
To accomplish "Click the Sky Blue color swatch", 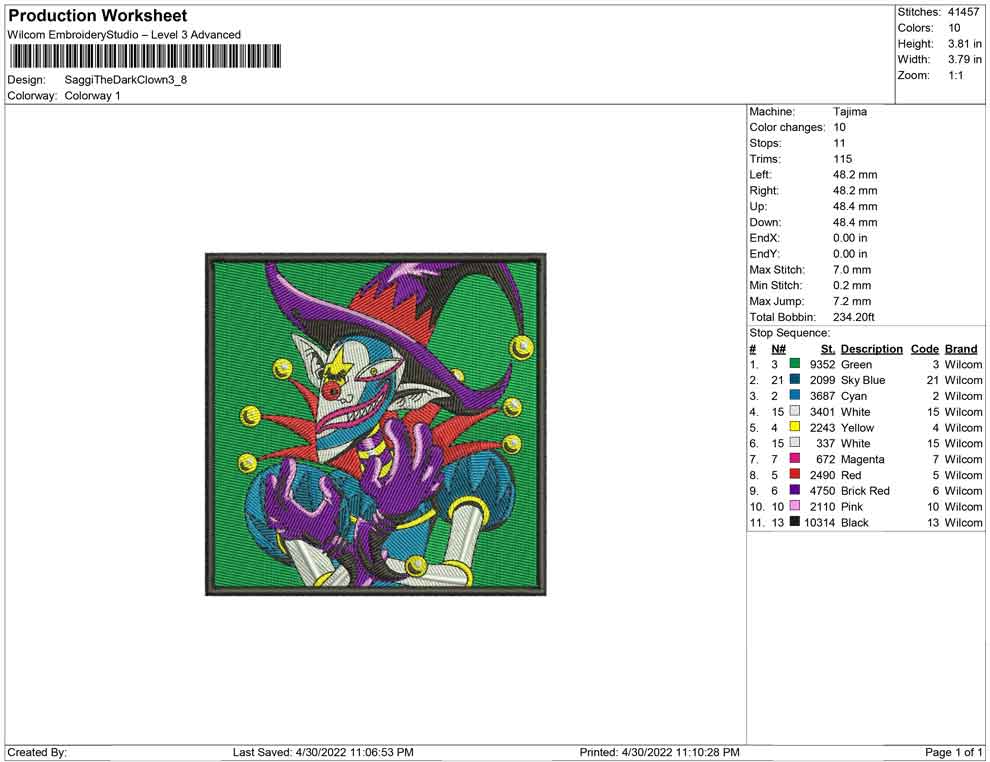I will 794,379.
